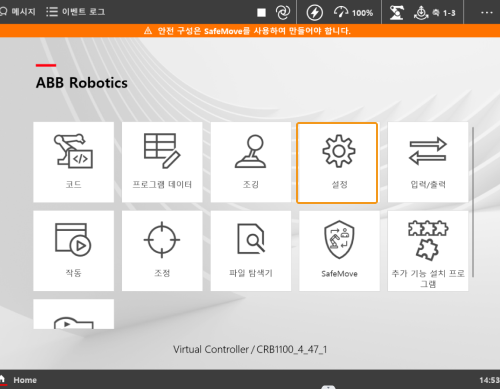
Task: Open the 조정 calibration crosshair tile
Action: (162, 251)
